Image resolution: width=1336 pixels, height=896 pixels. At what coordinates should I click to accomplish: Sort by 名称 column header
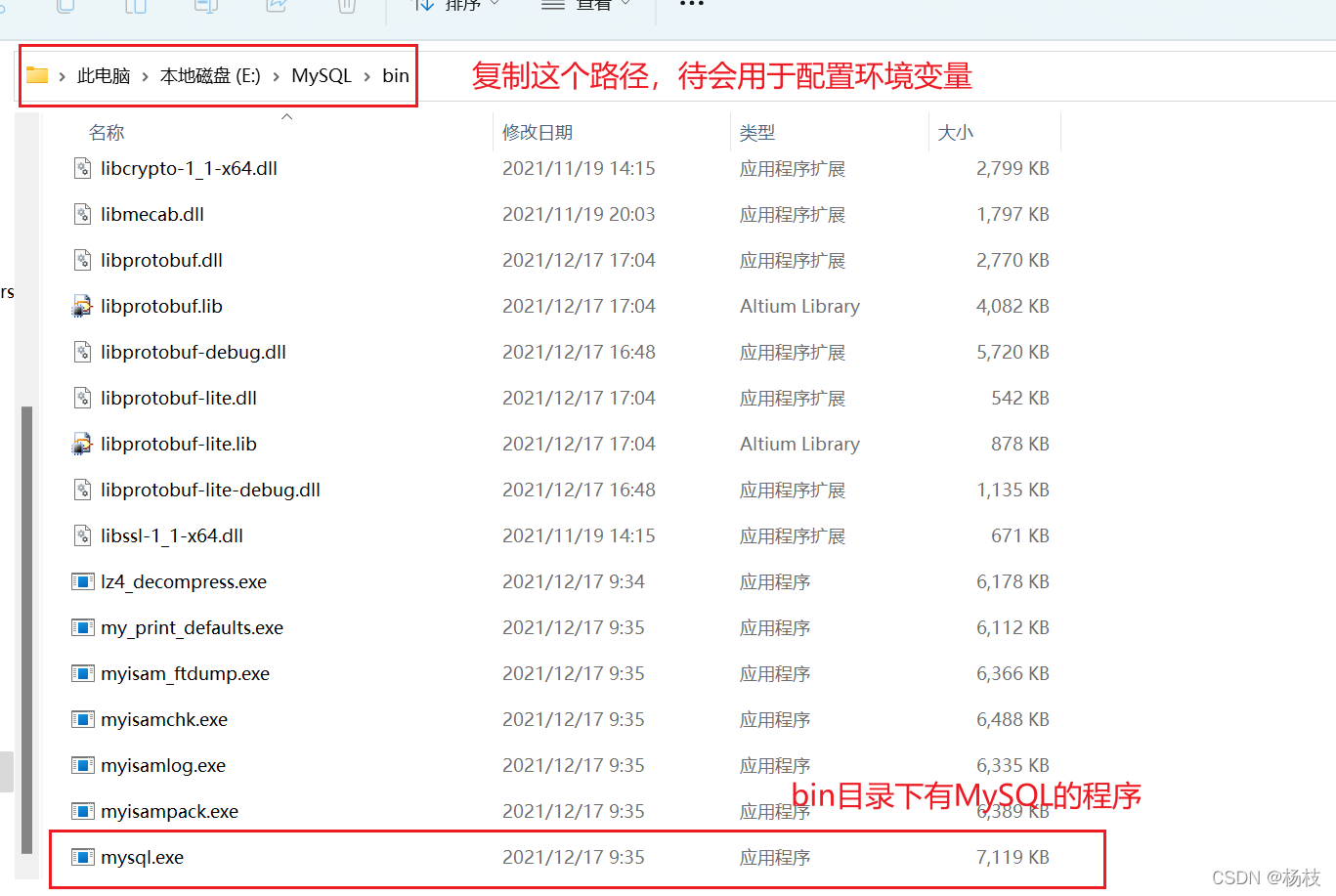(x=107, y=133)
